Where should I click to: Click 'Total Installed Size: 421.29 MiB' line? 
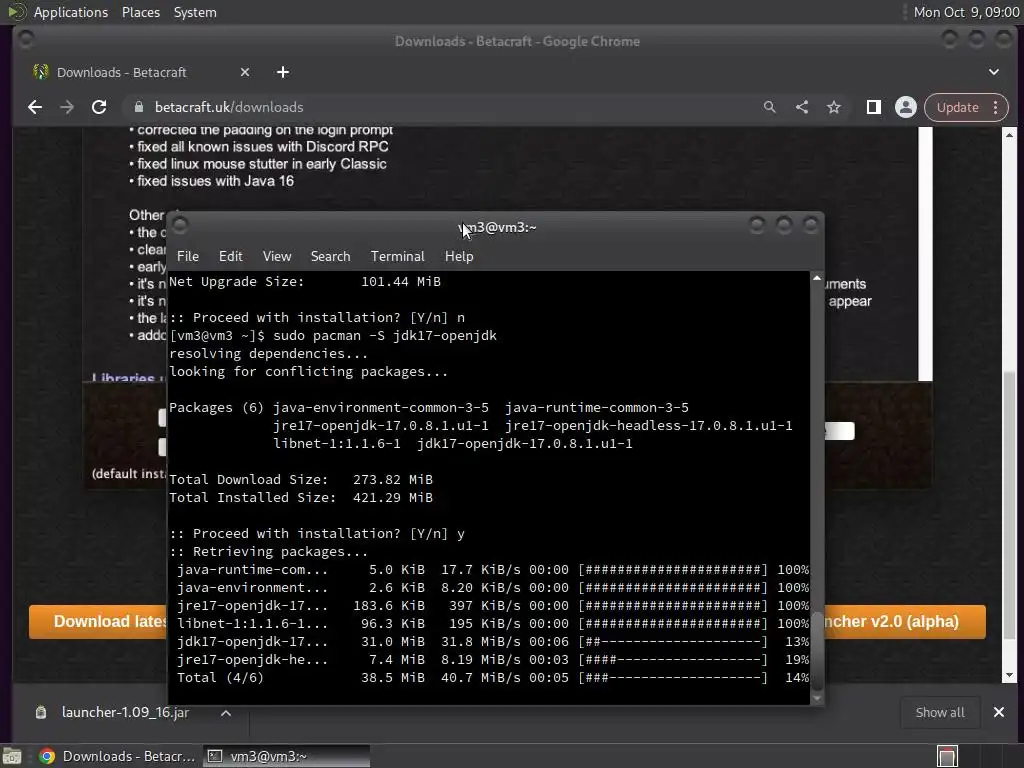[300, 498]
